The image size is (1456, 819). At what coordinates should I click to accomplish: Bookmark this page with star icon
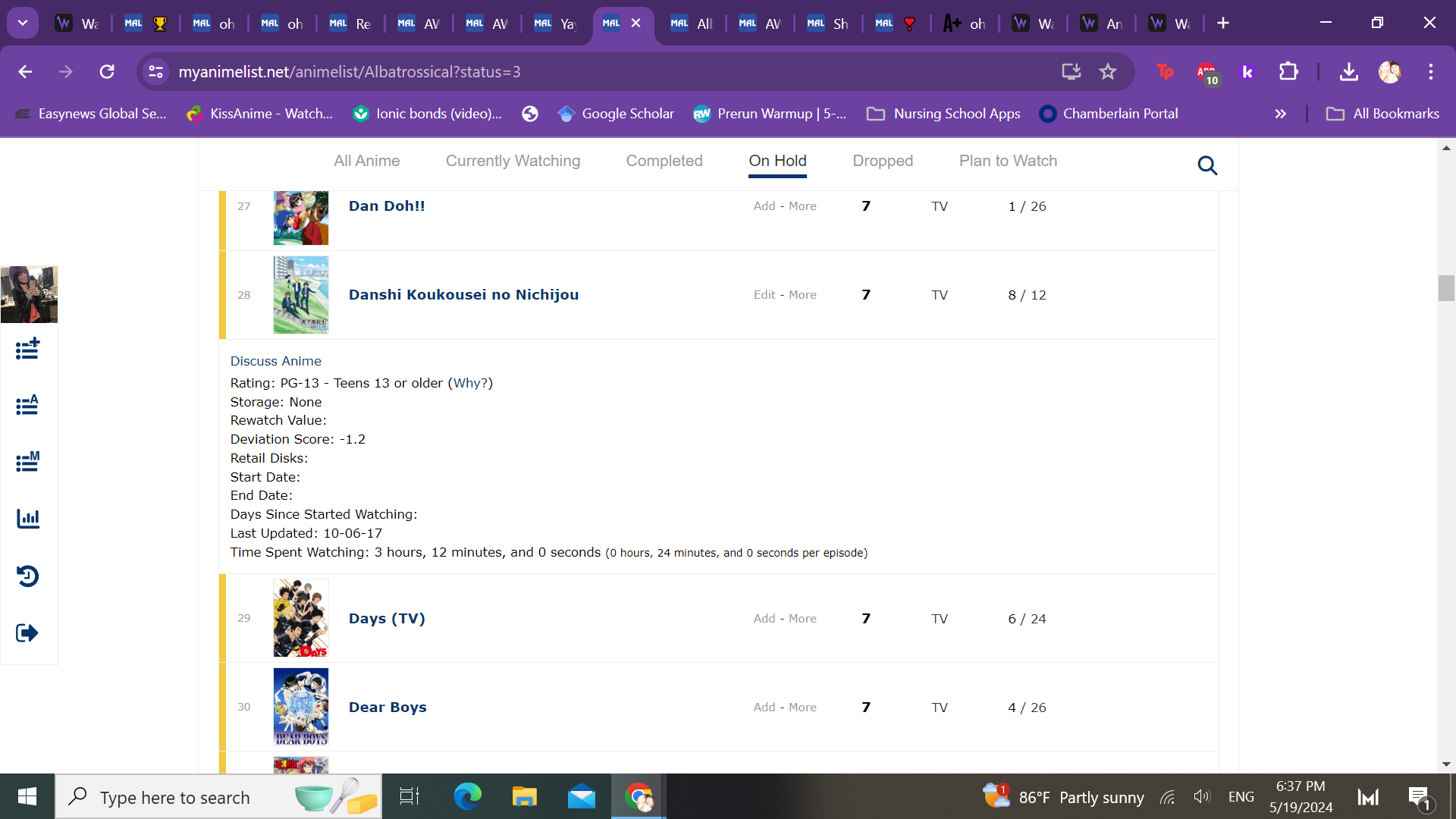click(x=1108, y=71)
